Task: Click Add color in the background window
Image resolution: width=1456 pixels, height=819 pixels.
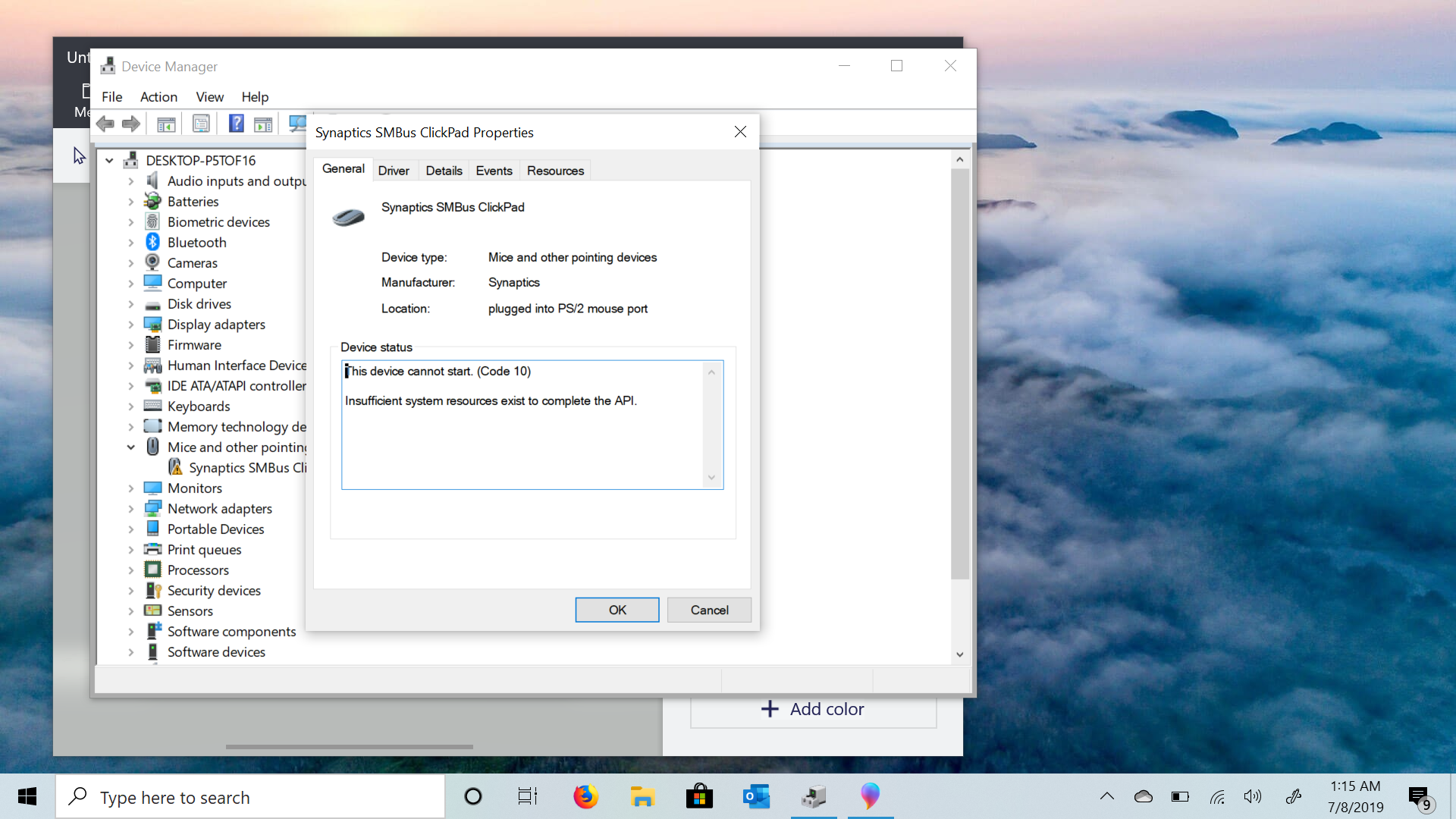Action: [x=813, y=709]
